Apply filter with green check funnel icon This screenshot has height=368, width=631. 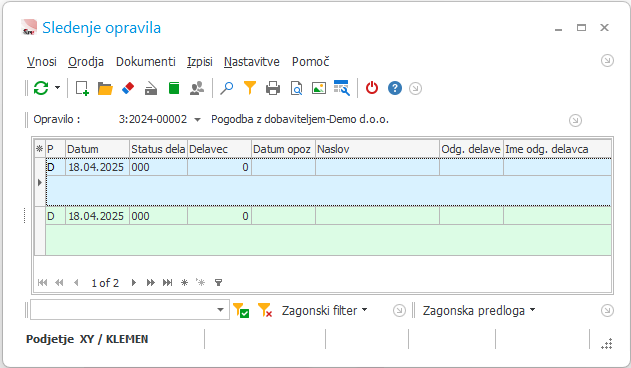241,310
